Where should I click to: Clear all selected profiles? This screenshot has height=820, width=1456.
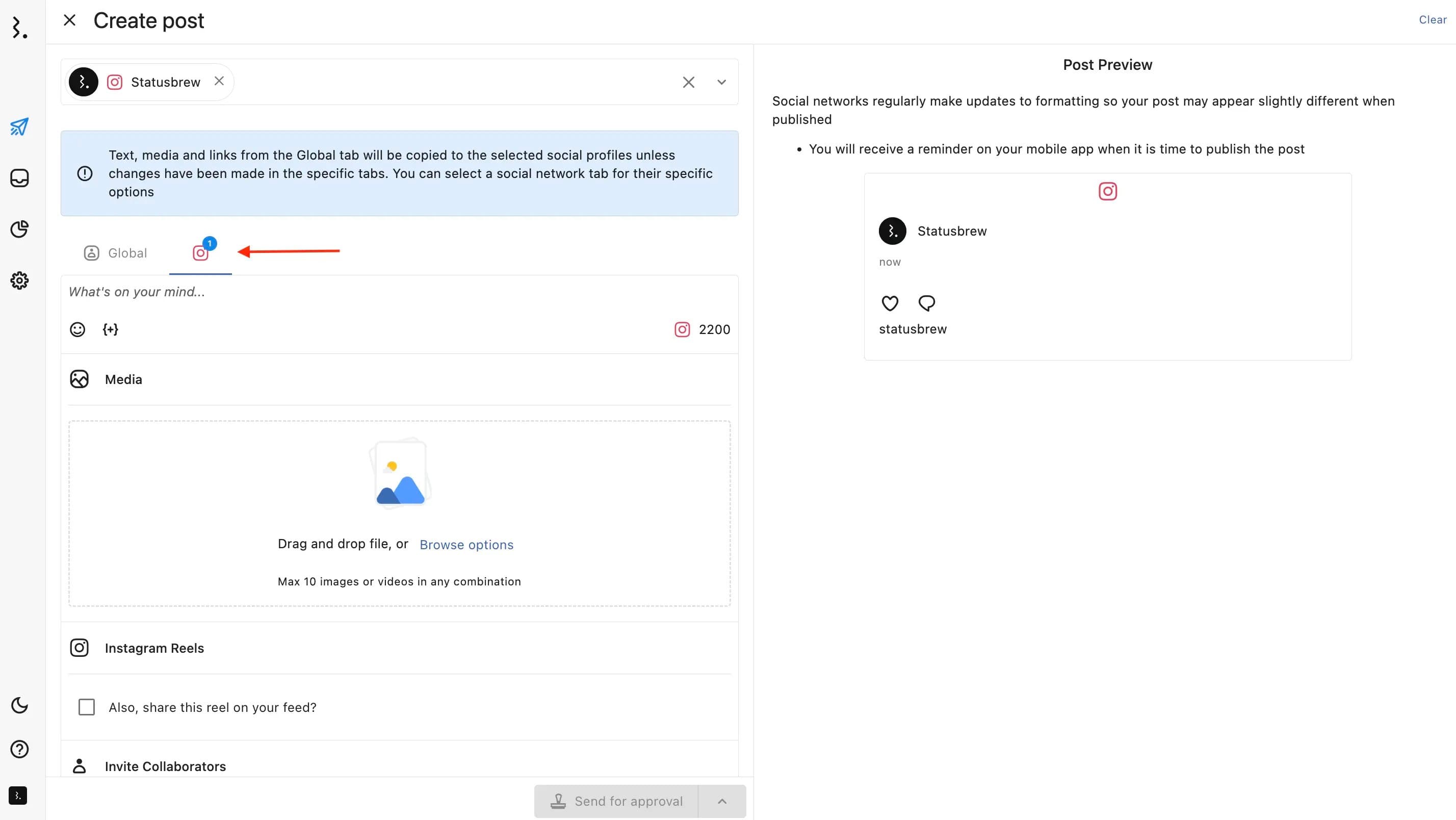[688, 82]
